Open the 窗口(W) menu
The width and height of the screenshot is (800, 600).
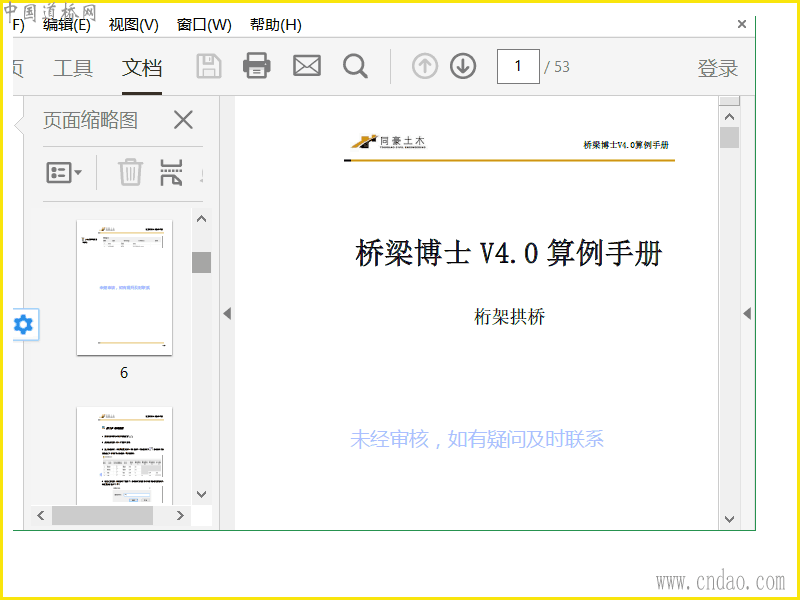click(x=204, y=24)
